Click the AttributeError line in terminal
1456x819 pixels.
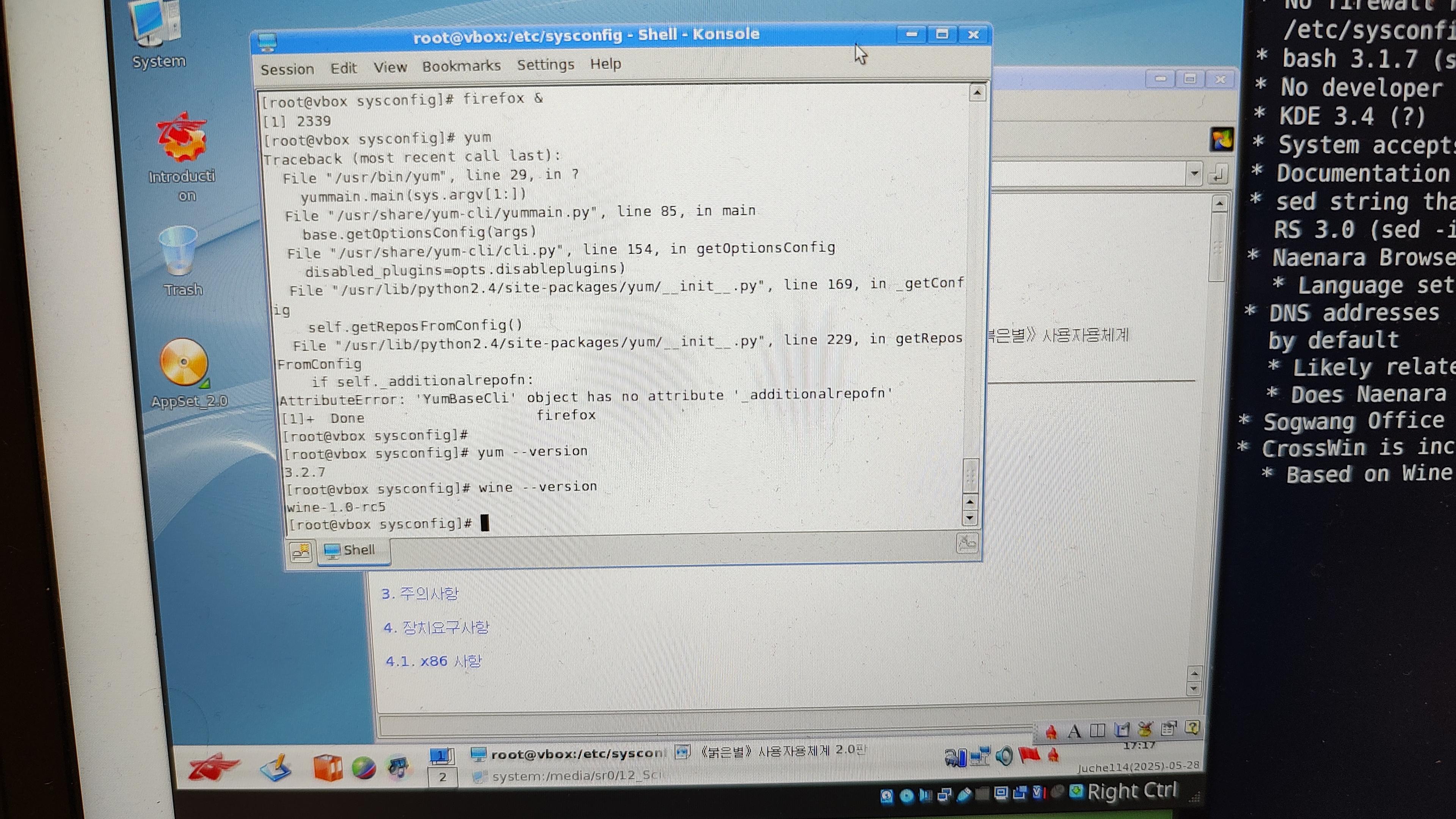[585, 397]
